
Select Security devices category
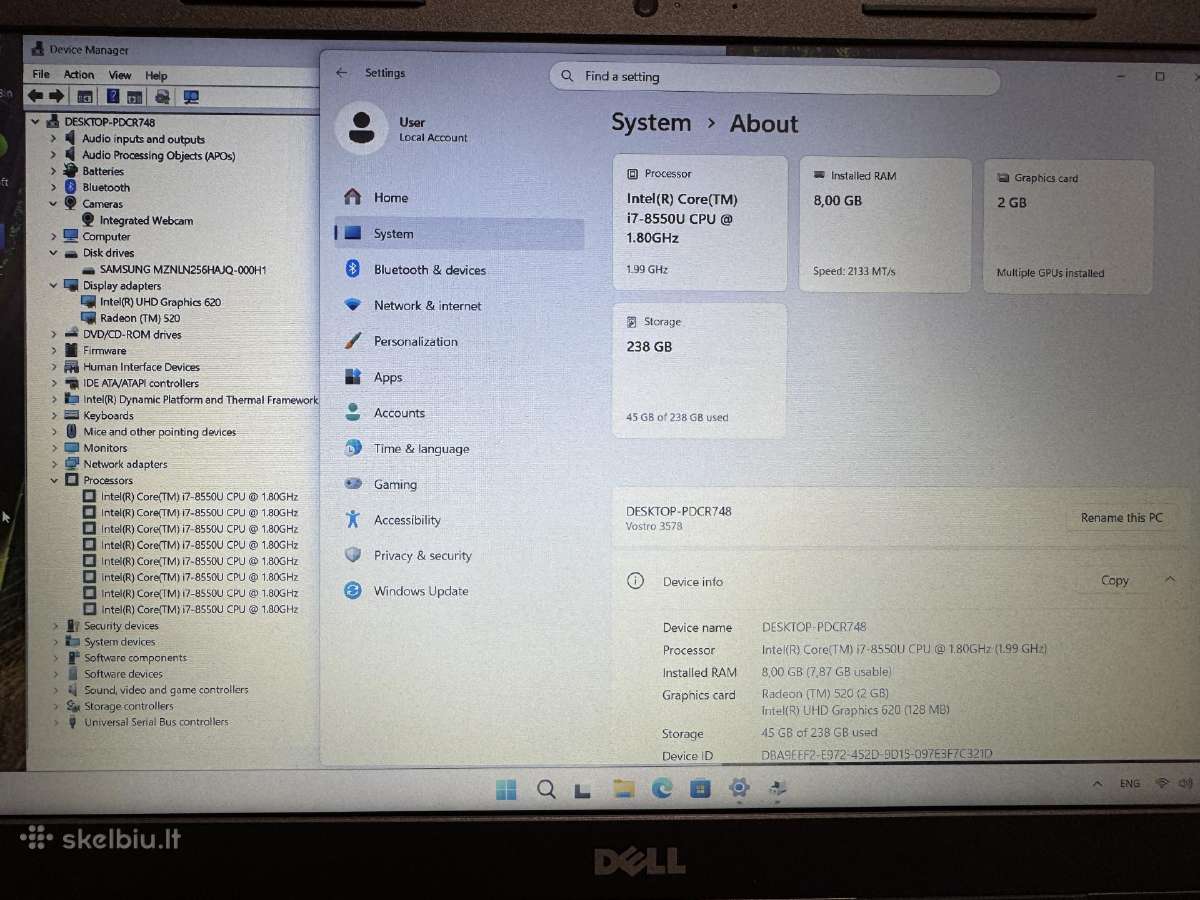pos(121,625)
